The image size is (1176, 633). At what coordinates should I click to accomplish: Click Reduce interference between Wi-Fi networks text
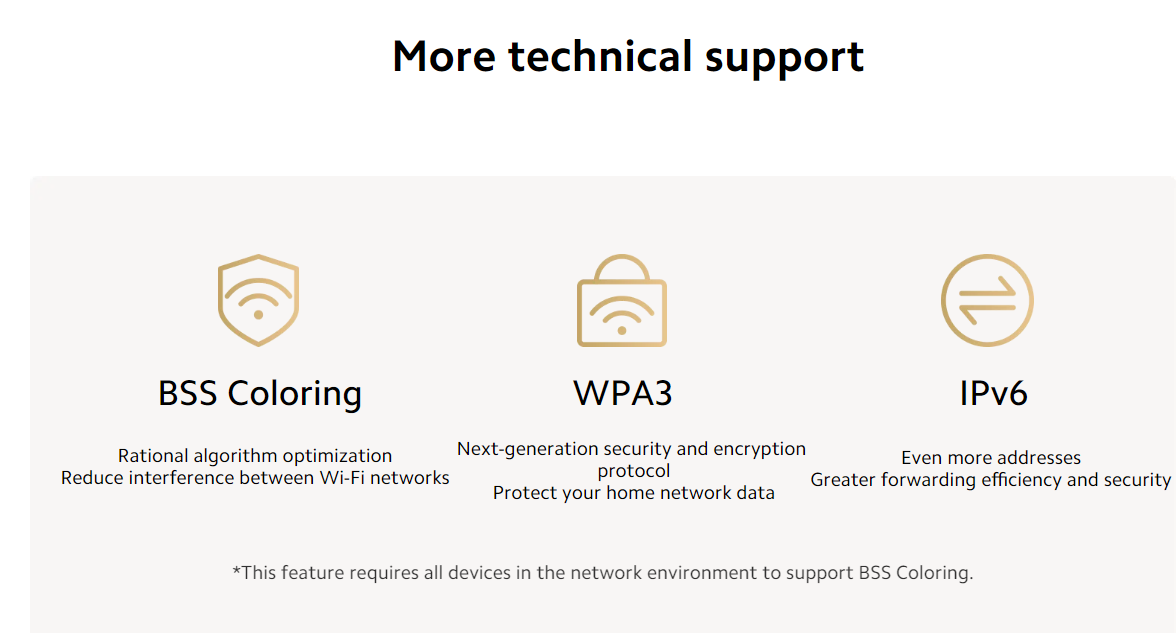(255, 478)
